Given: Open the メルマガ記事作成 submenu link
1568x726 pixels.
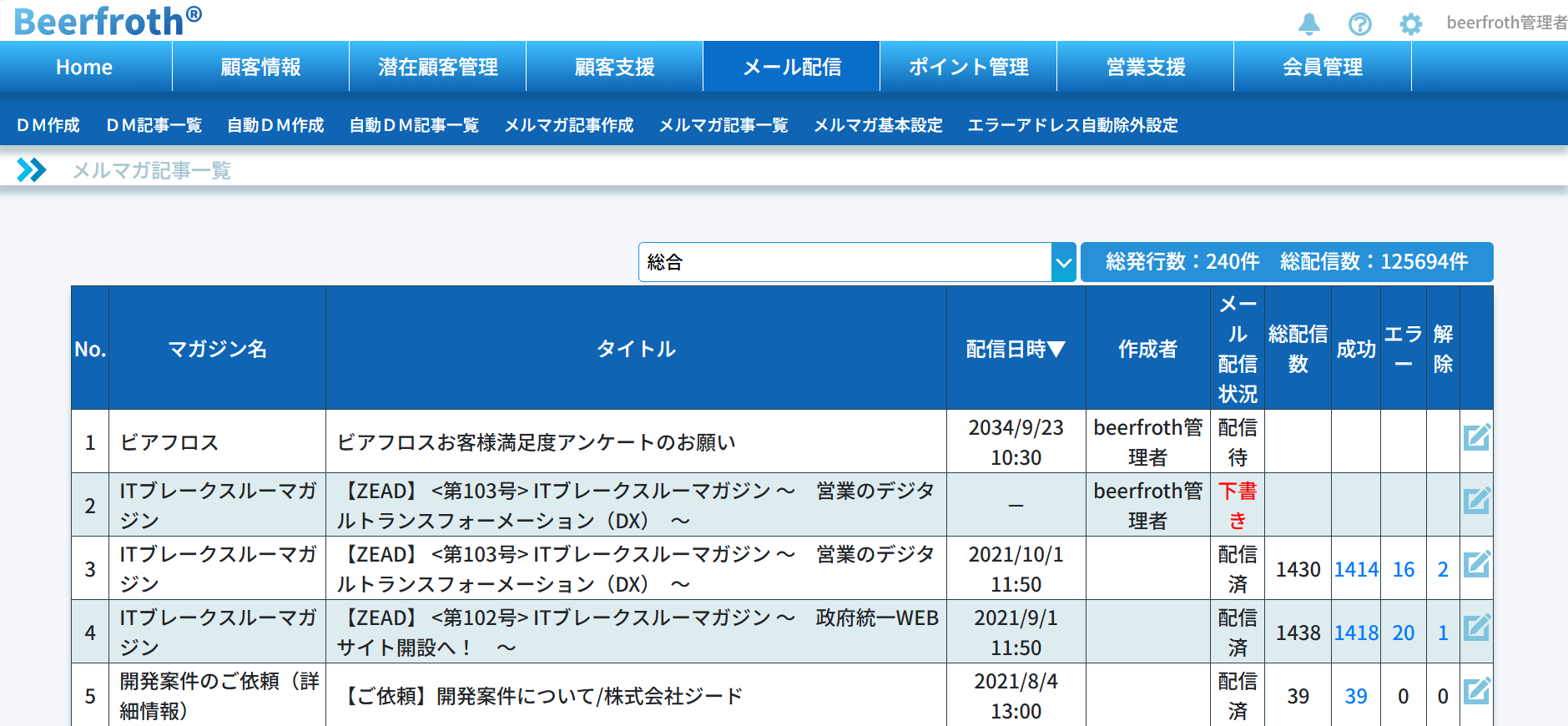Looking at the screenshot, I should pyautogui.click(x=568, y=125).
